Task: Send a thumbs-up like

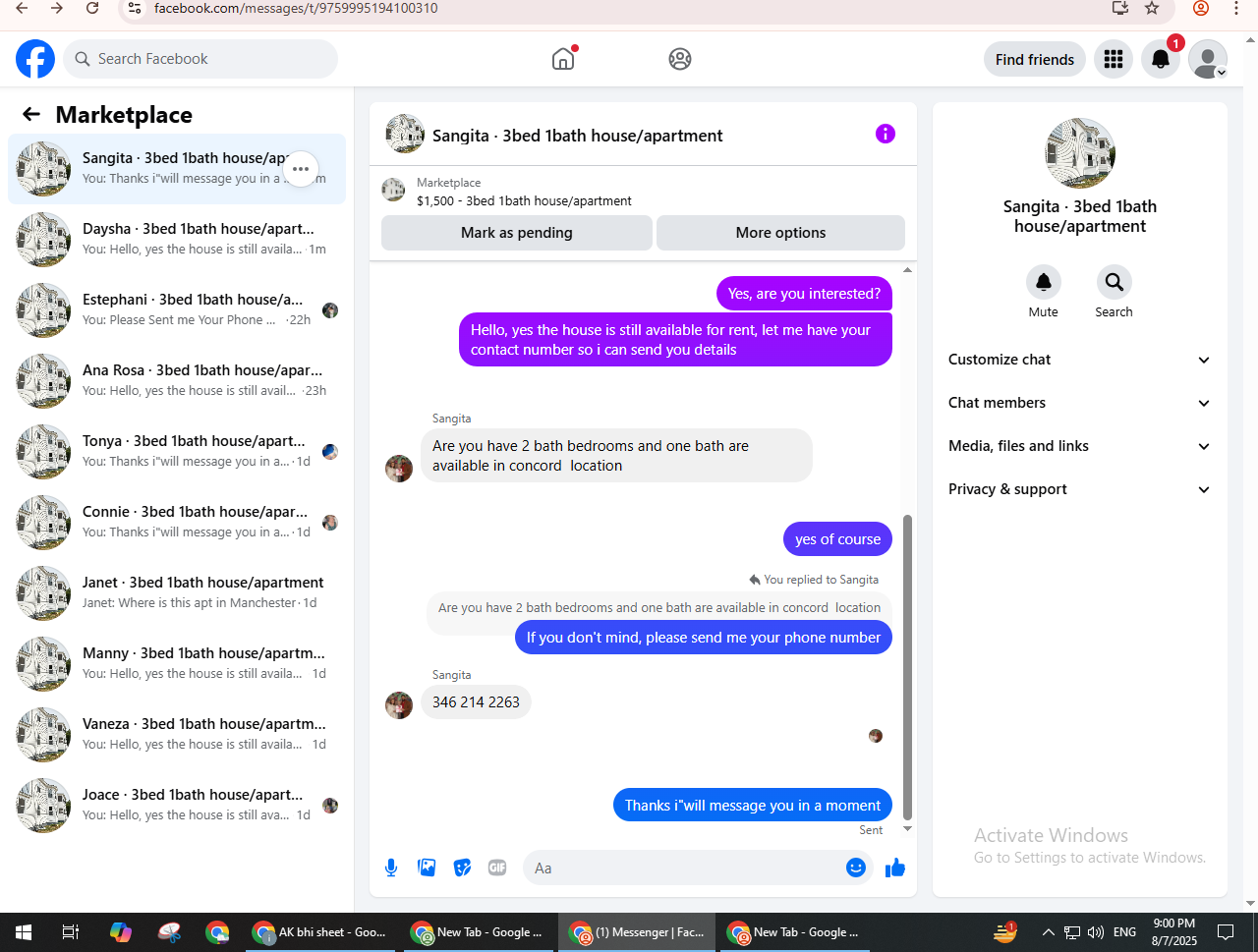Action: click(895, 868)
